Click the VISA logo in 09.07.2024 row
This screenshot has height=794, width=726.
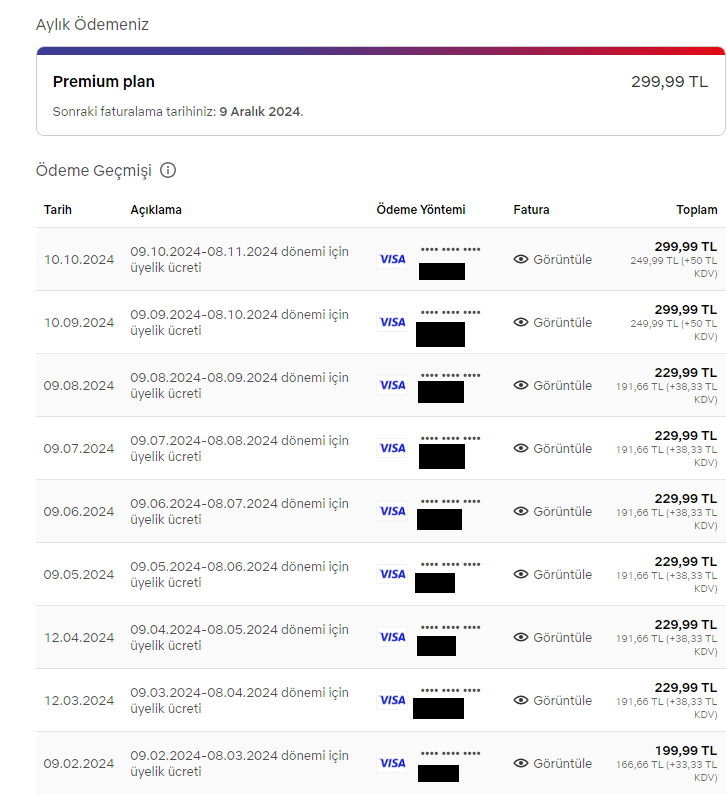392,448
